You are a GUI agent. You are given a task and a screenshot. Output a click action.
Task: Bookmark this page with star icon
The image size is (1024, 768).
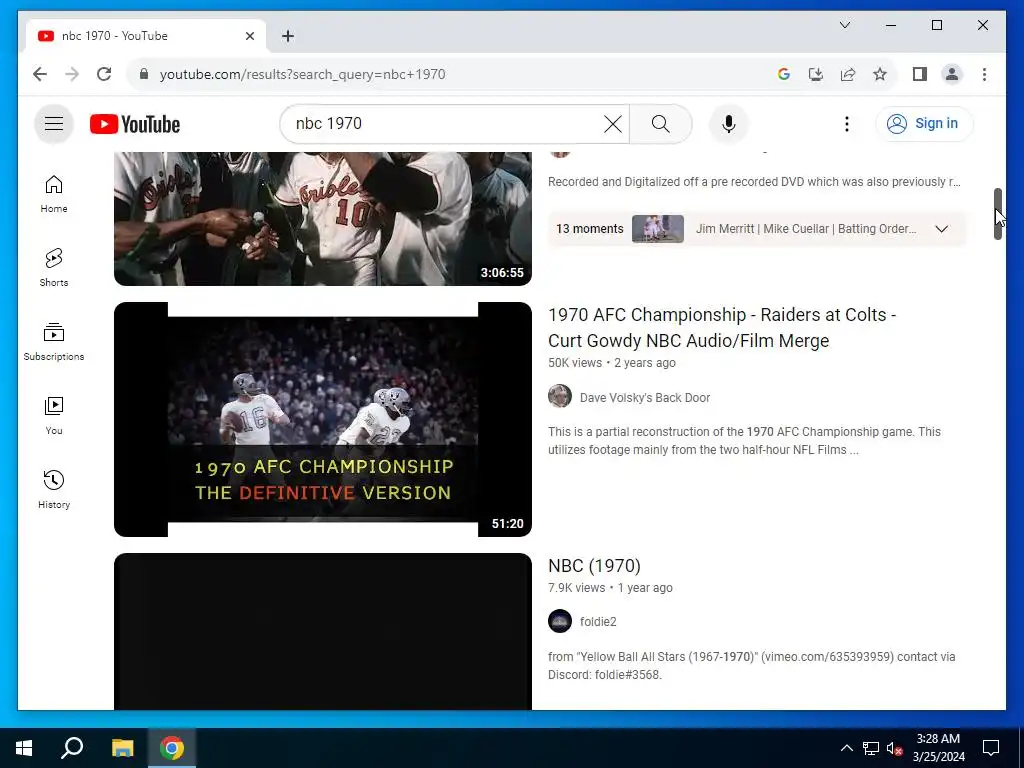point(880,74)
